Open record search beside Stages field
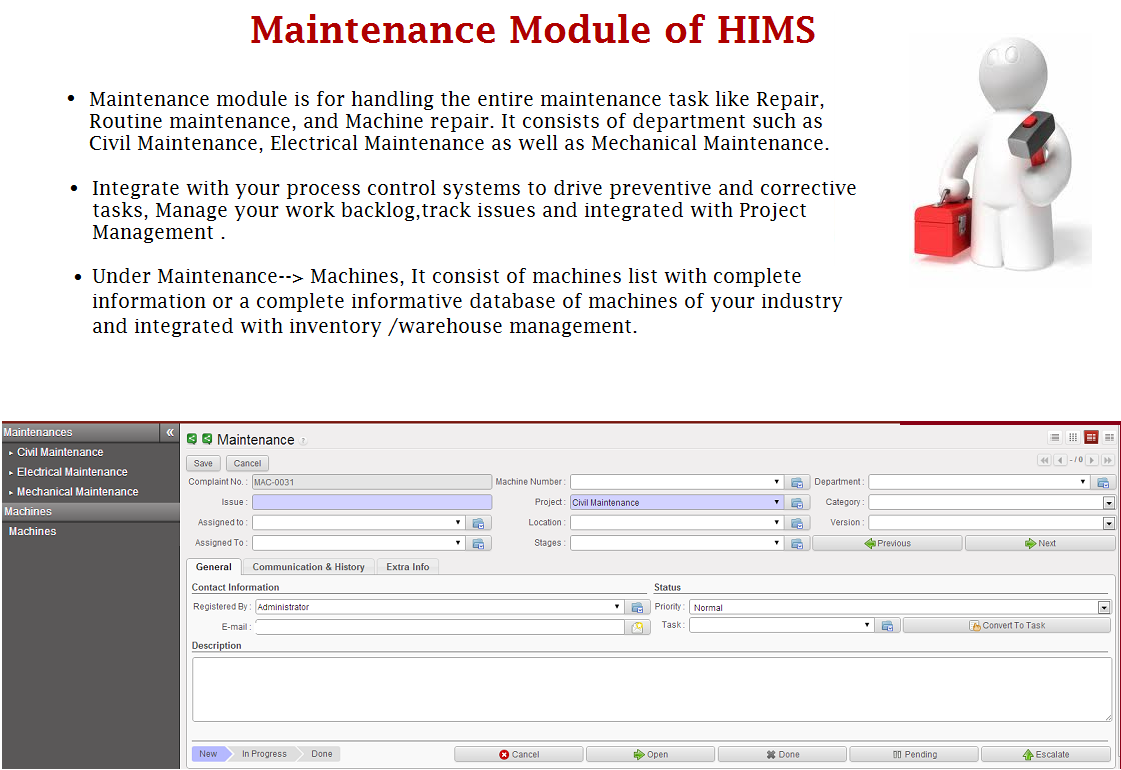 pos(797,544)
